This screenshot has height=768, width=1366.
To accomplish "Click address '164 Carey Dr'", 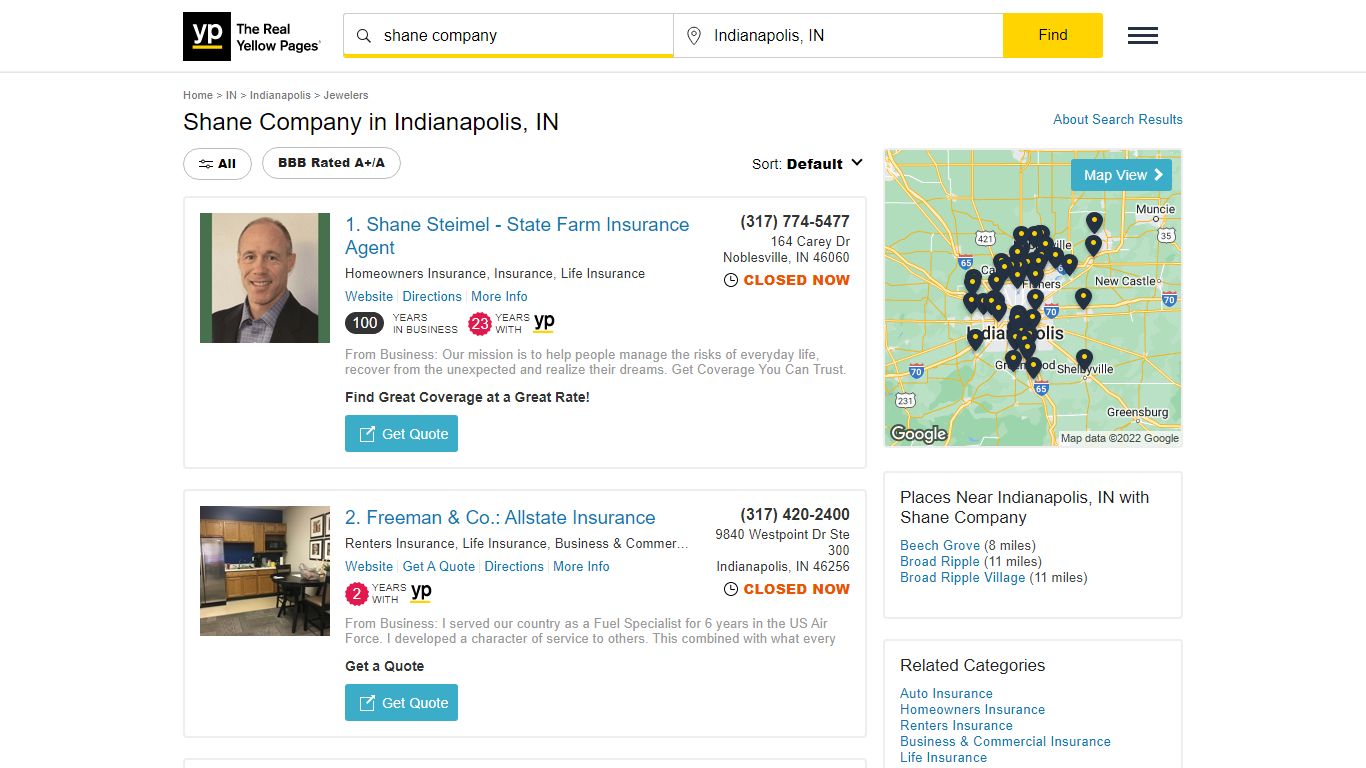I will (x=810, y=242).
